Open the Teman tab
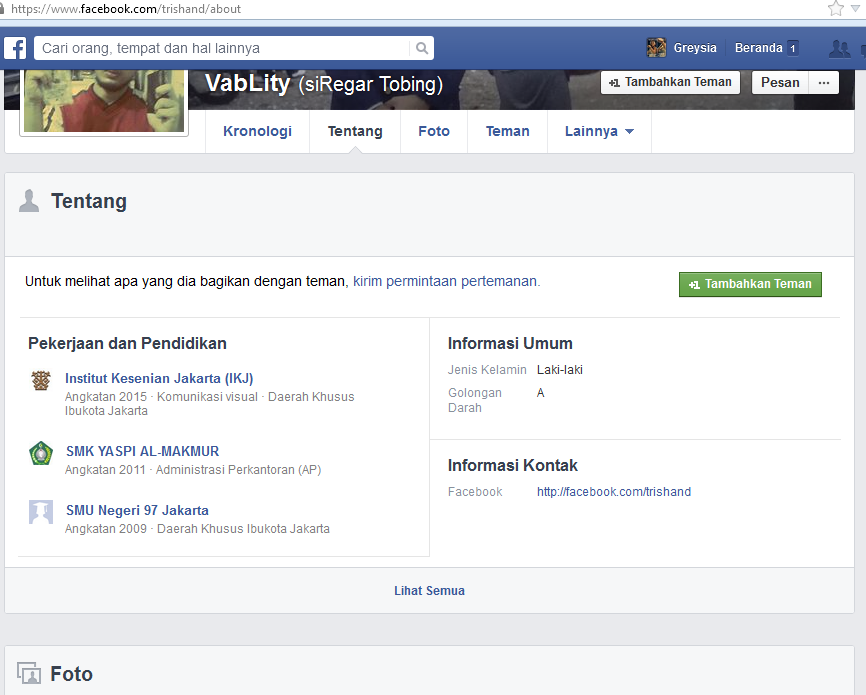 click(x=508, y=131)
